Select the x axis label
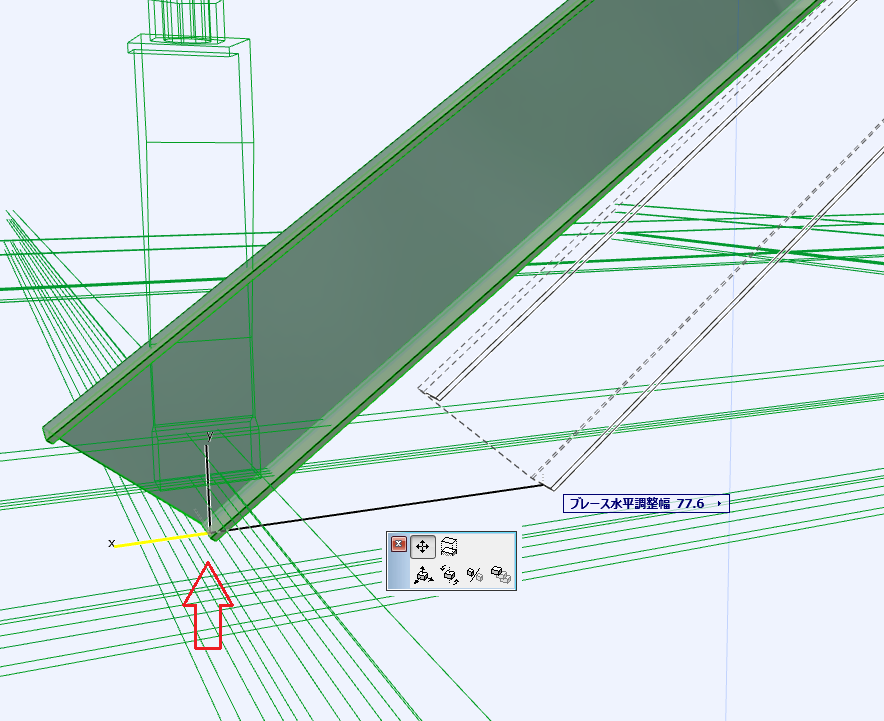This screenshot has width=884, height=721. tap(112, 543)
